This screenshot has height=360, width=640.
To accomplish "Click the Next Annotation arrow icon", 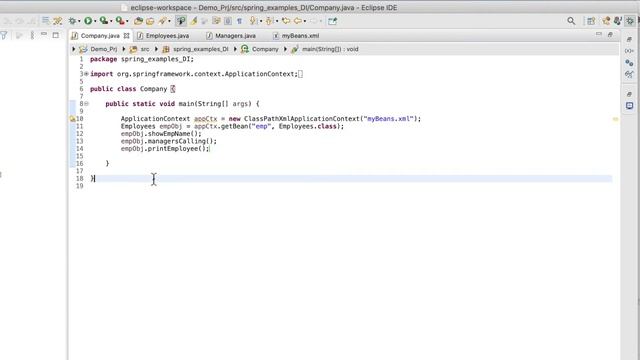I will pyautogui.click(x=253, y=20).
